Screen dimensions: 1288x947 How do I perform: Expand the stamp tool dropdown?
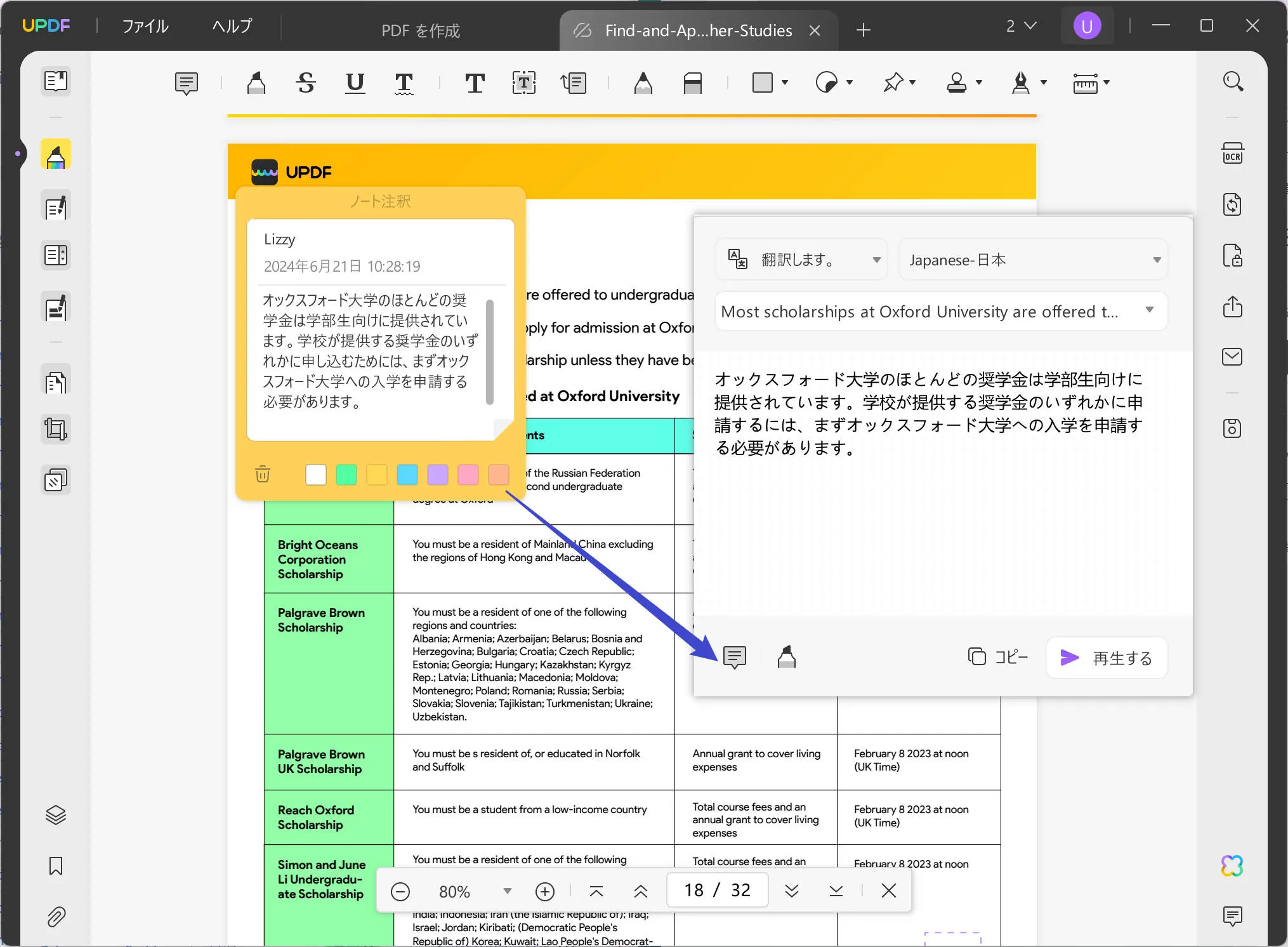click(x=979, y=83)
